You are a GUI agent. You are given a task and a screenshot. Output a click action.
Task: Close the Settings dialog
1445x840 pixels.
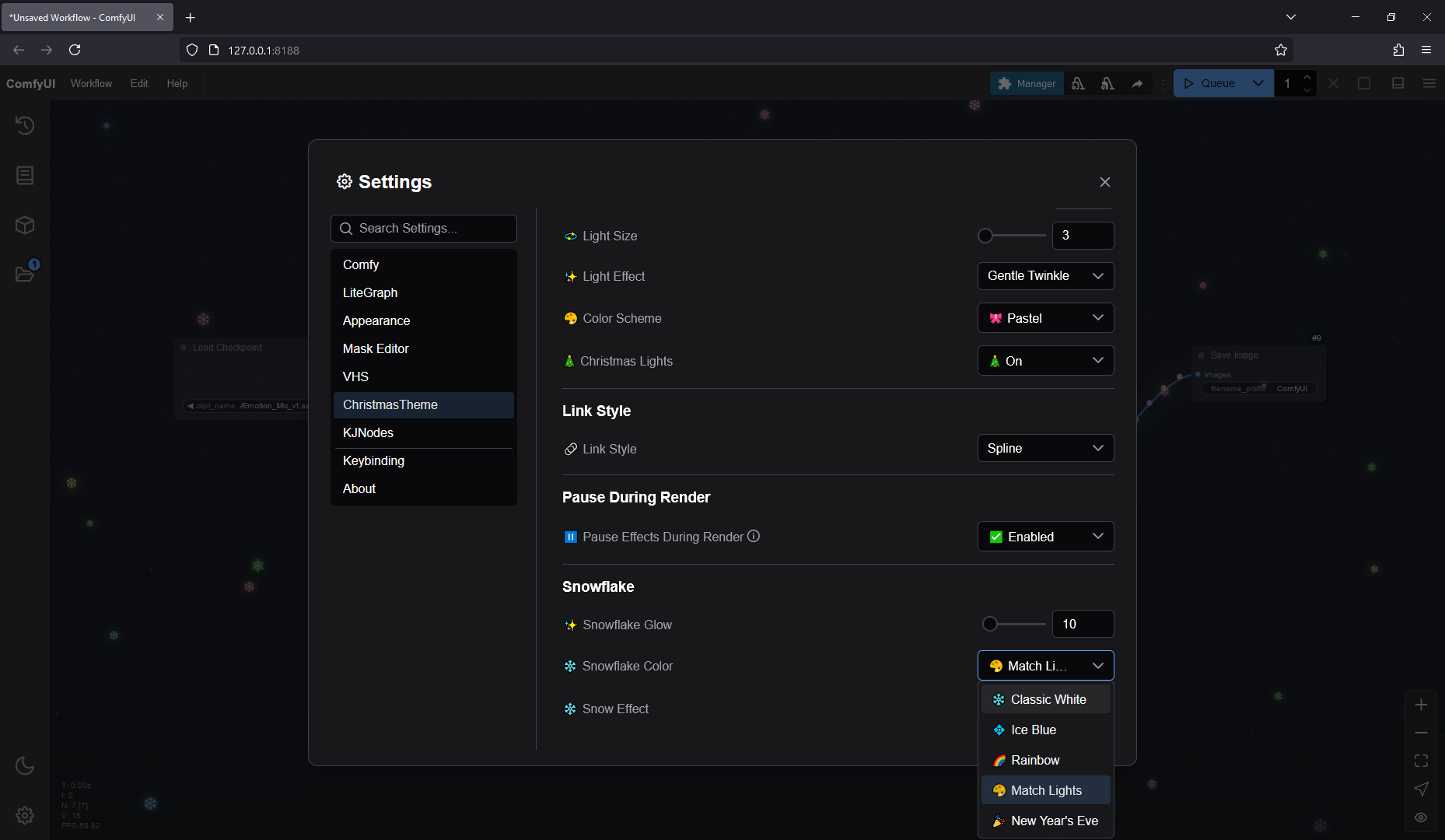(x=1105, y=182)
